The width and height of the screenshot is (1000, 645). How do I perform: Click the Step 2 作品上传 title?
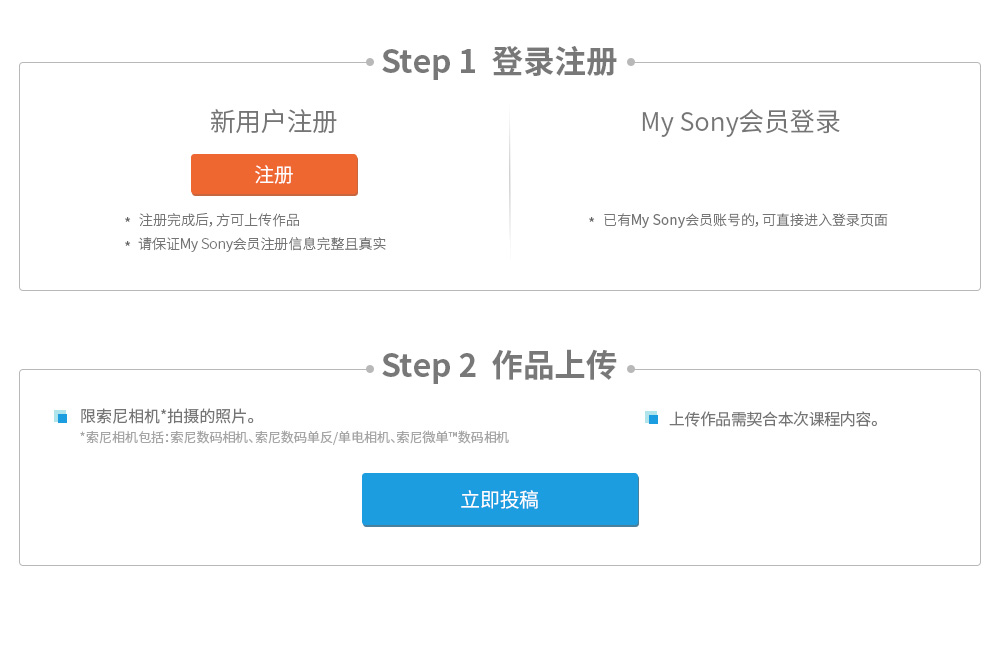pyautogui.click(x=499, y=366)
